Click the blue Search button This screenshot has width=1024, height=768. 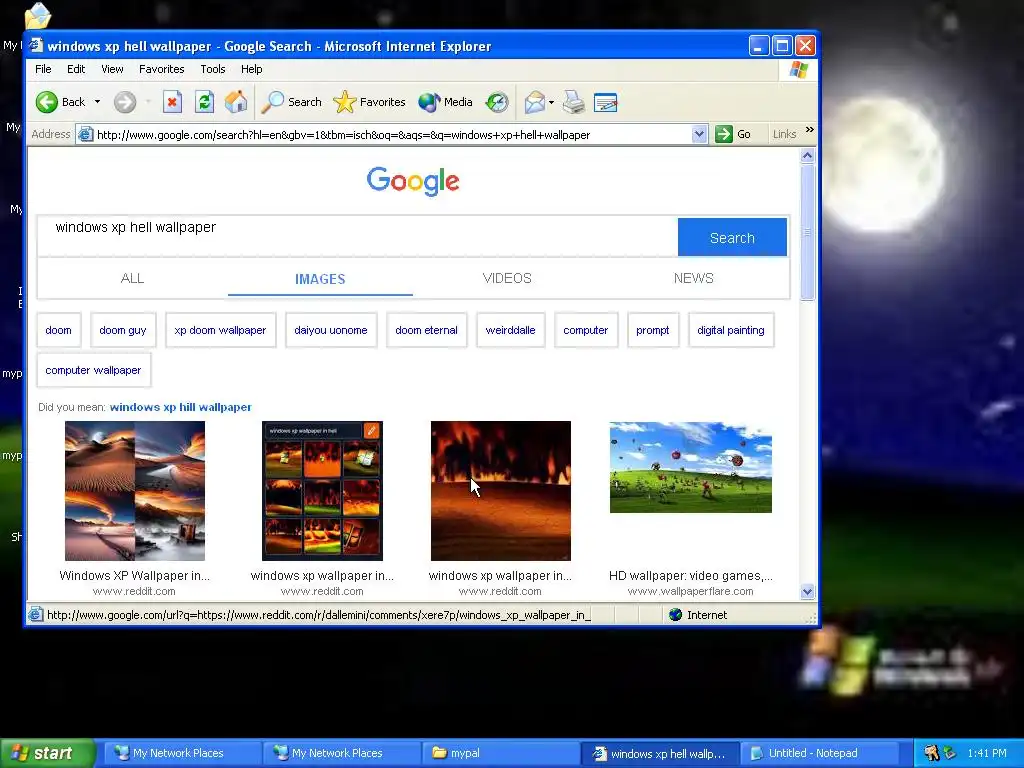coord(732,237)
